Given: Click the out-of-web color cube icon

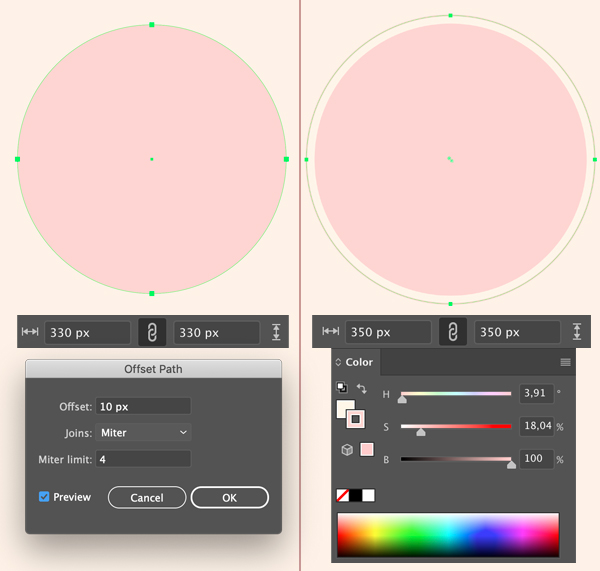Looking at the screenshot, I should pyautogui.click(x=347, y=450).
